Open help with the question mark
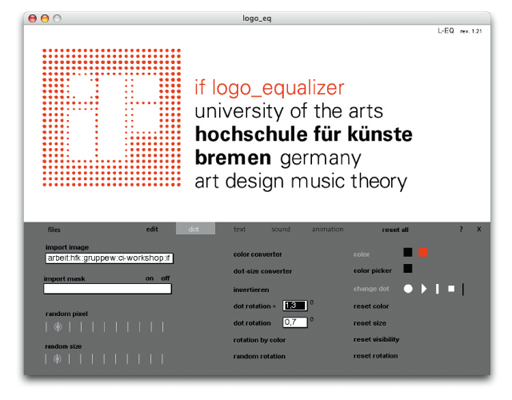 tap(461, 229)
